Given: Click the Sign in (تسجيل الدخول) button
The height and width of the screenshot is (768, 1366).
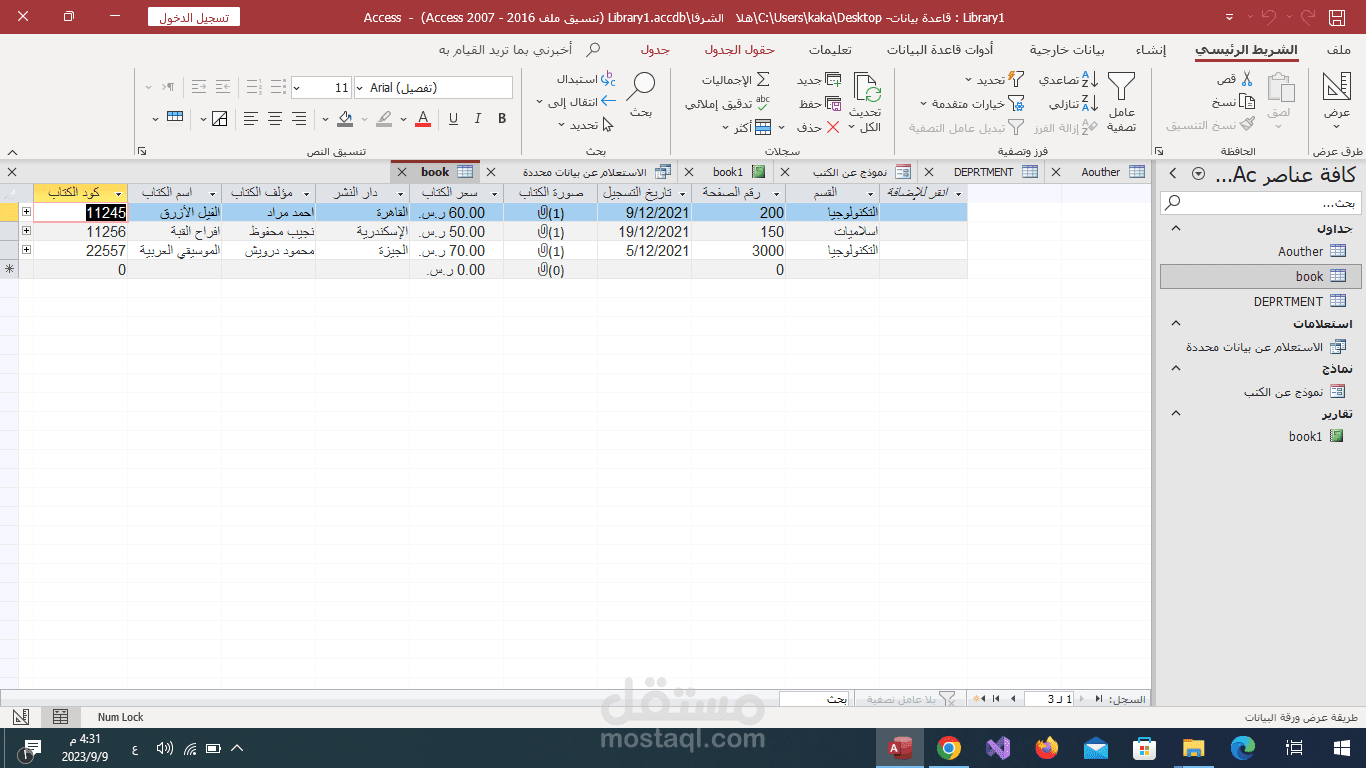Looking at the screenshot, I should [x=193, y=17].
